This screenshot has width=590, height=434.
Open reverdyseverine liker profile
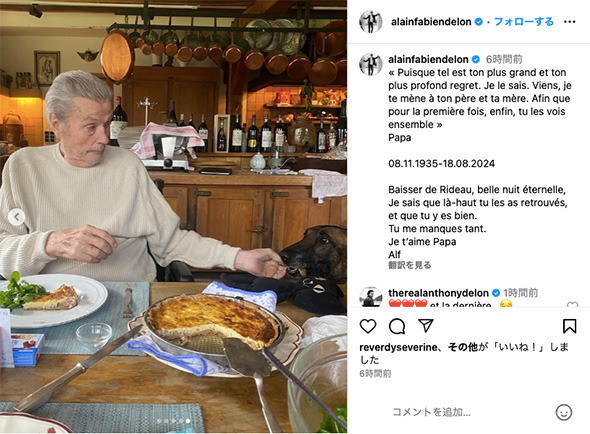[398, 347]
